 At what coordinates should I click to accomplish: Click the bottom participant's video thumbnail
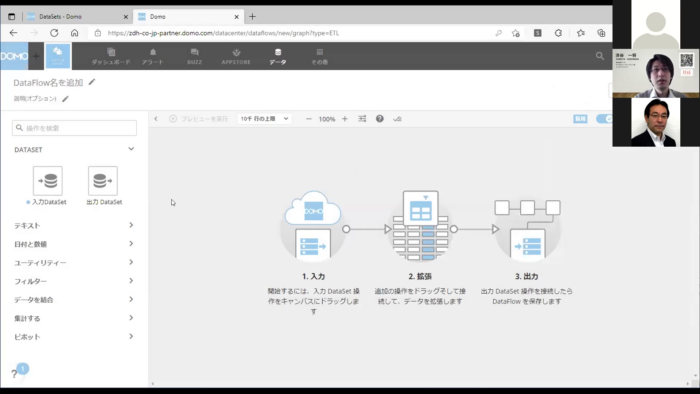656,122
